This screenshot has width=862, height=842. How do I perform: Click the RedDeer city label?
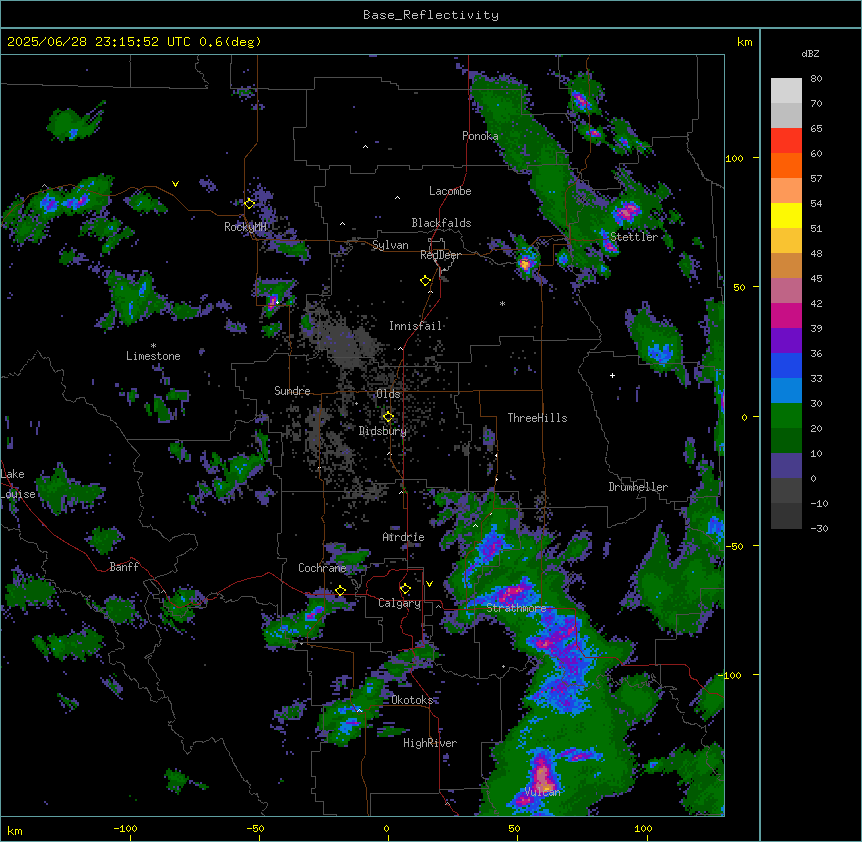pos(440,255)
